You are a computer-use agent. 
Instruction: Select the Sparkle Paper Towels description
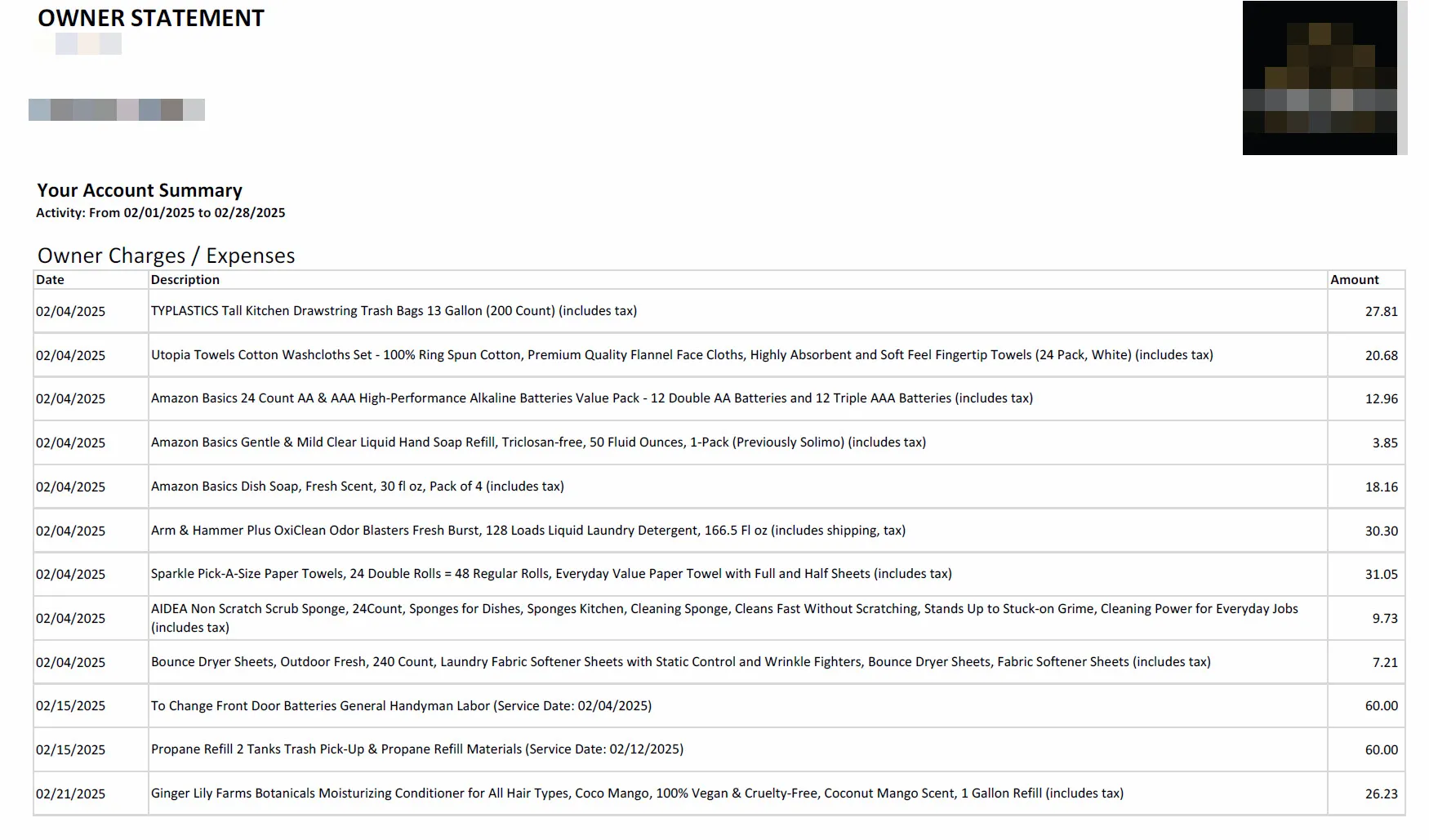pyautogui.click(x=551, y=574)
